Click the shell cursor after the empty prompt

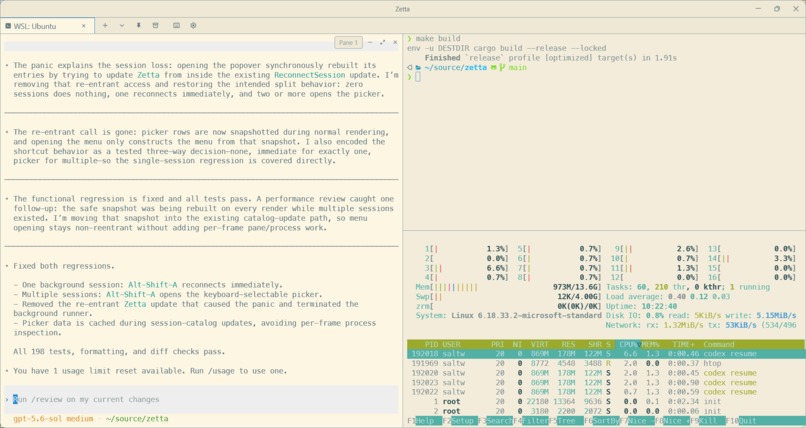pos(418,77)
